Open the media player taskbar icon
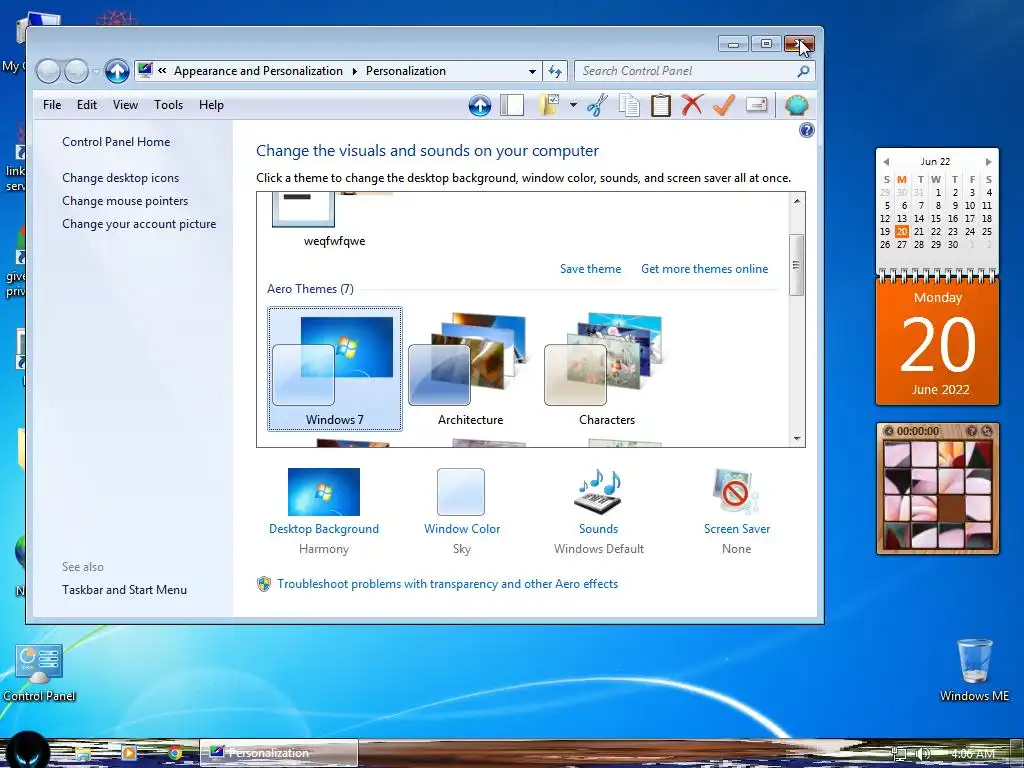Image resolution: width=1024 pixels, height=768 pixels. click(129, 753)
